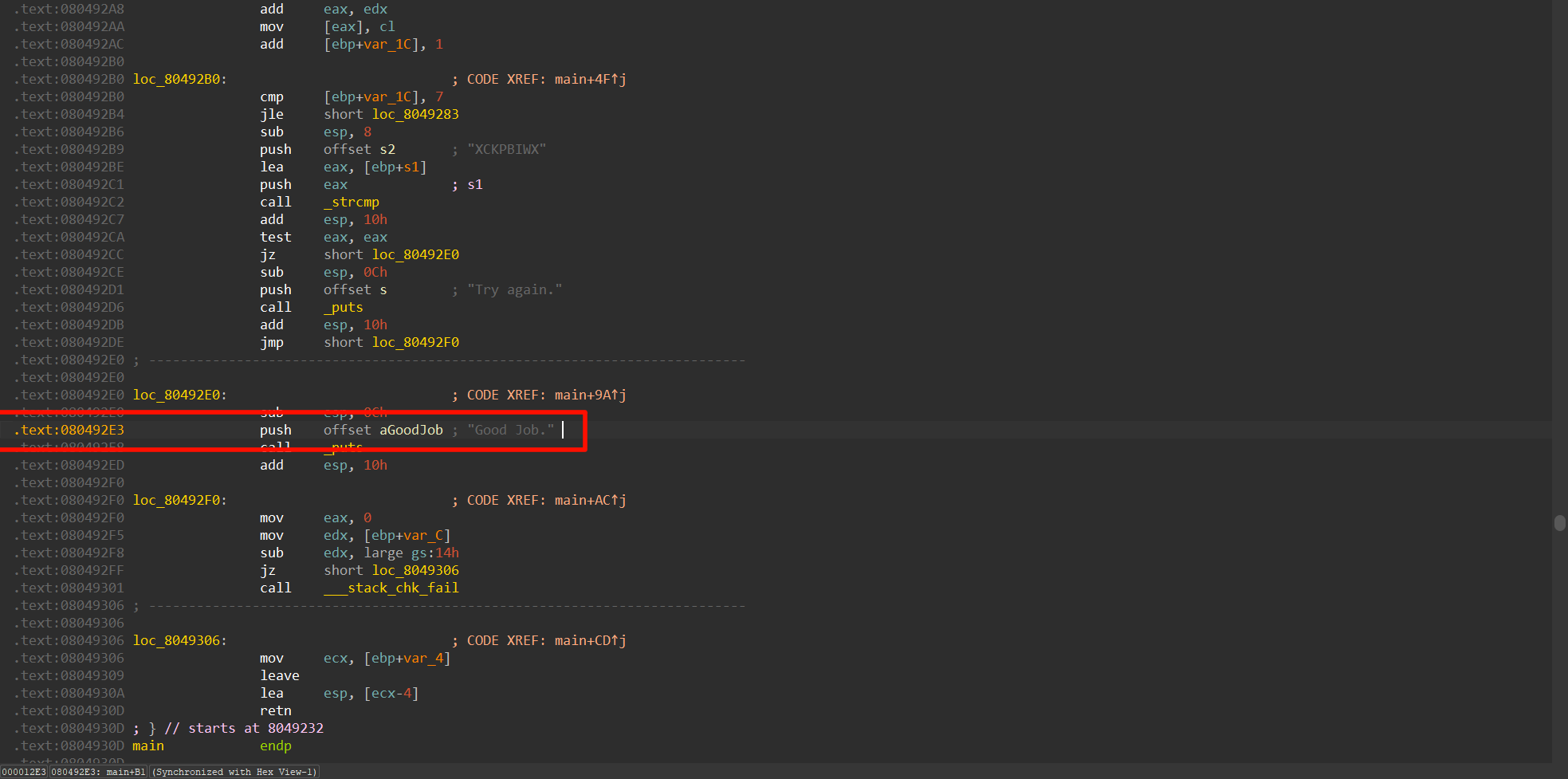Screen dimensions: 1568x779
Task: Click the jle target loc_8049283
Action: pyautogui.click(x=415, y=114)
